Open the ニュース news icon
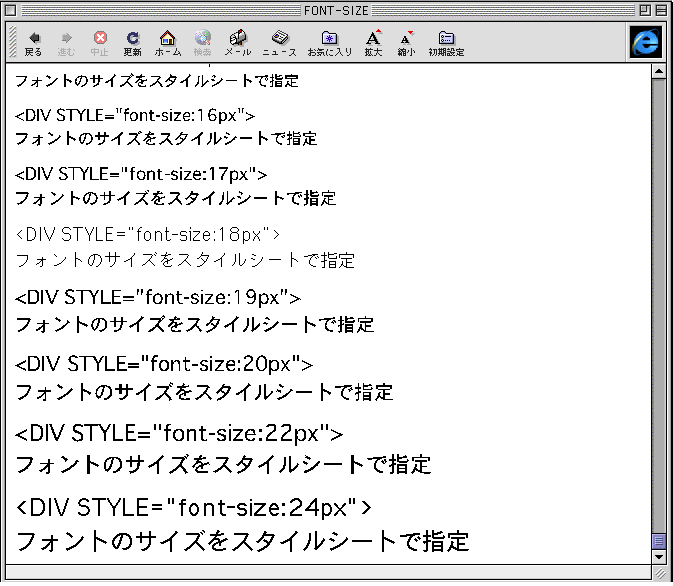 (279, 43)
